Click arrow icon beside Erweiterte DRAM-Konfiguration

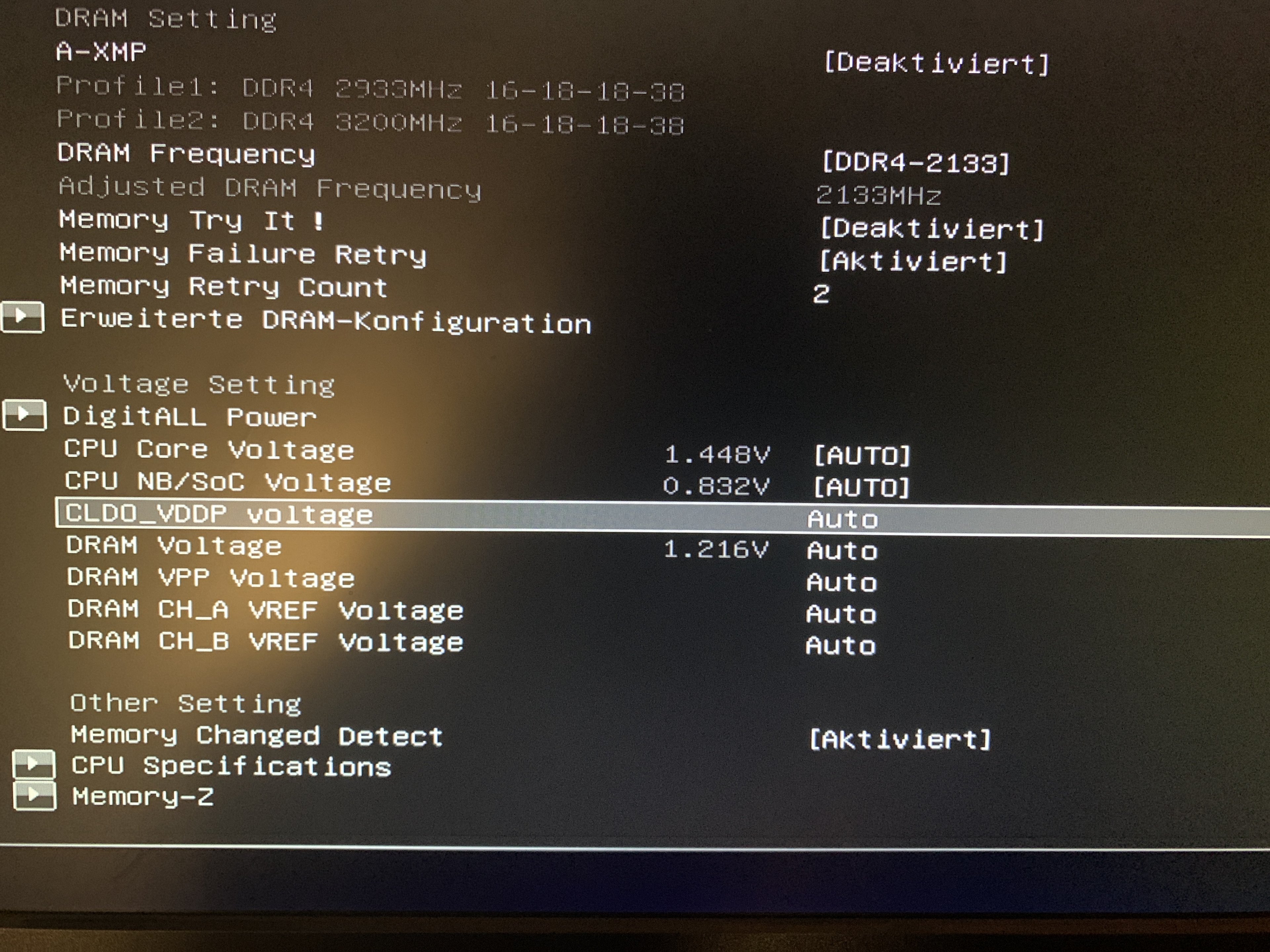tap(23, 317)
